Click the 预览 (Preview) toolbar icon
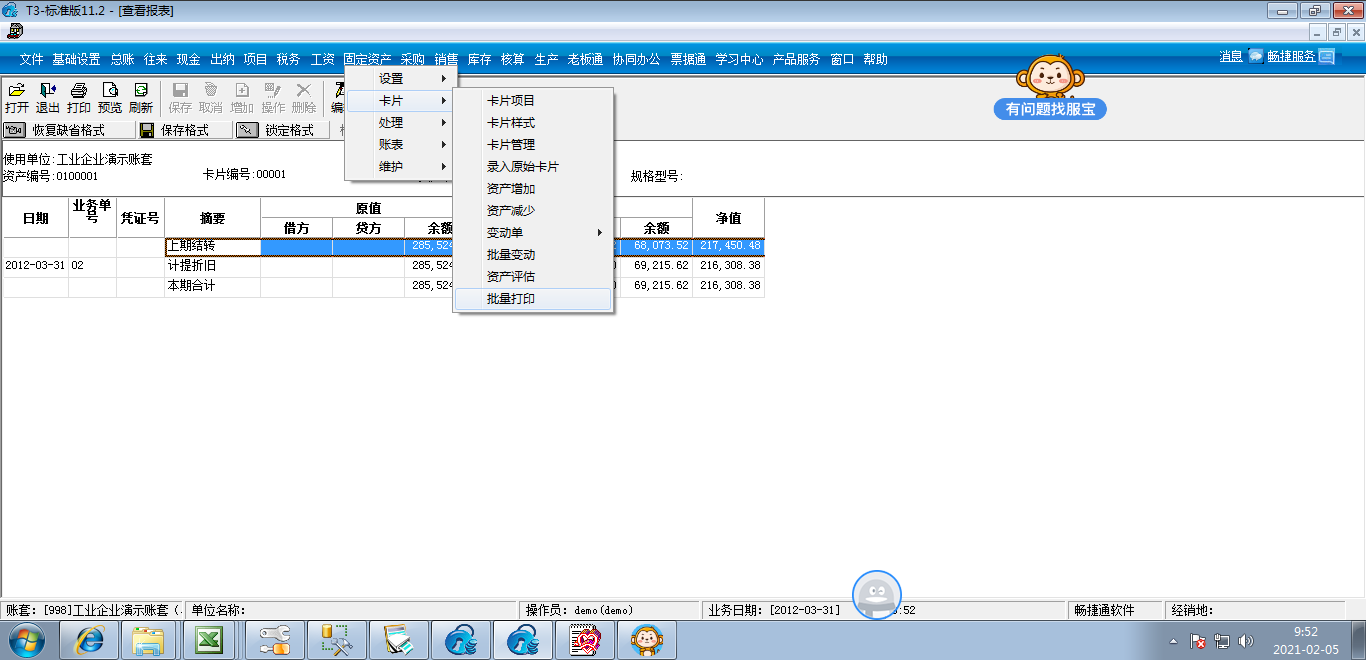 [110, 98]
